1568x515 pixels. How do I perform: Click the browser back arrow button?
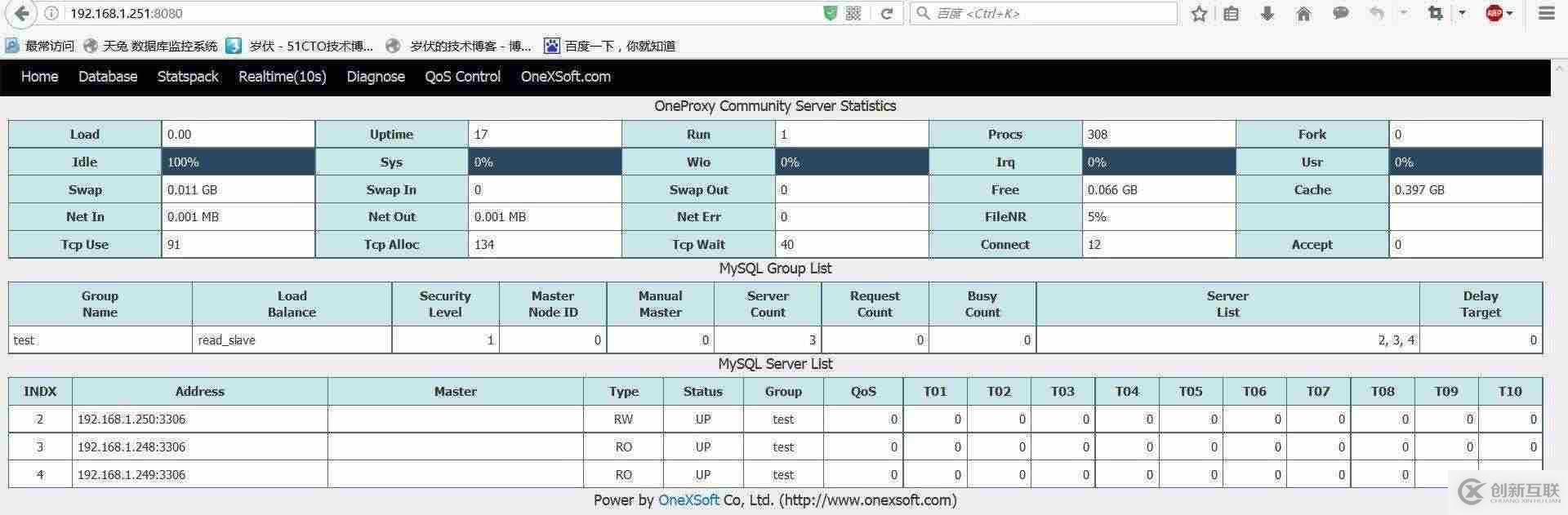(x=22, y=13)
